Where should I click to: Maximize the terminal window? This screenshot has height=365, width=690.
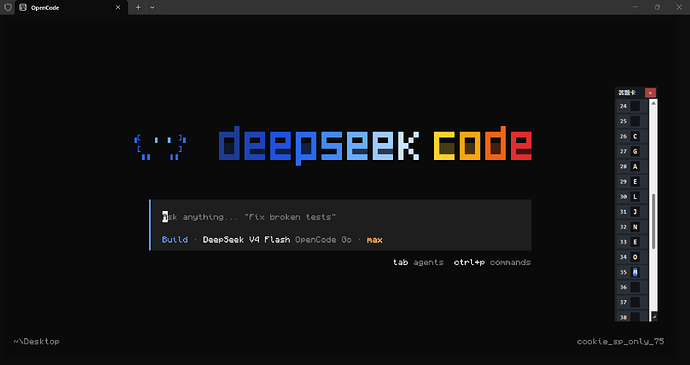click(x=657, y=7)
